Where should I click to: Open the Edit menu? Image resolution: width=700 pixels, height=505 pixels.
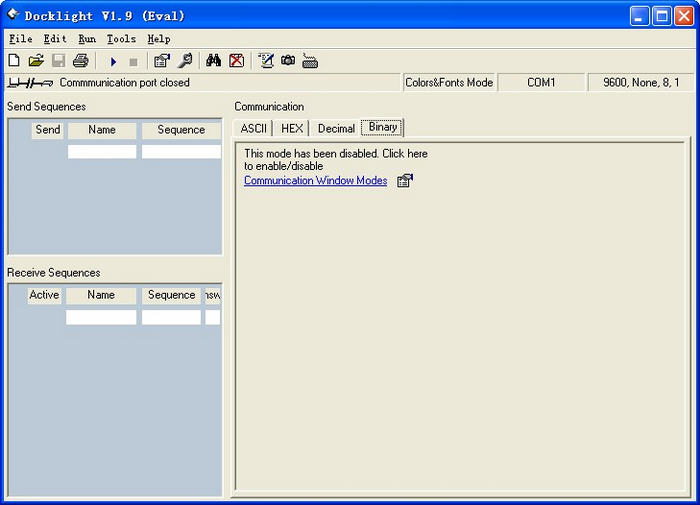(x=55, y=39)
